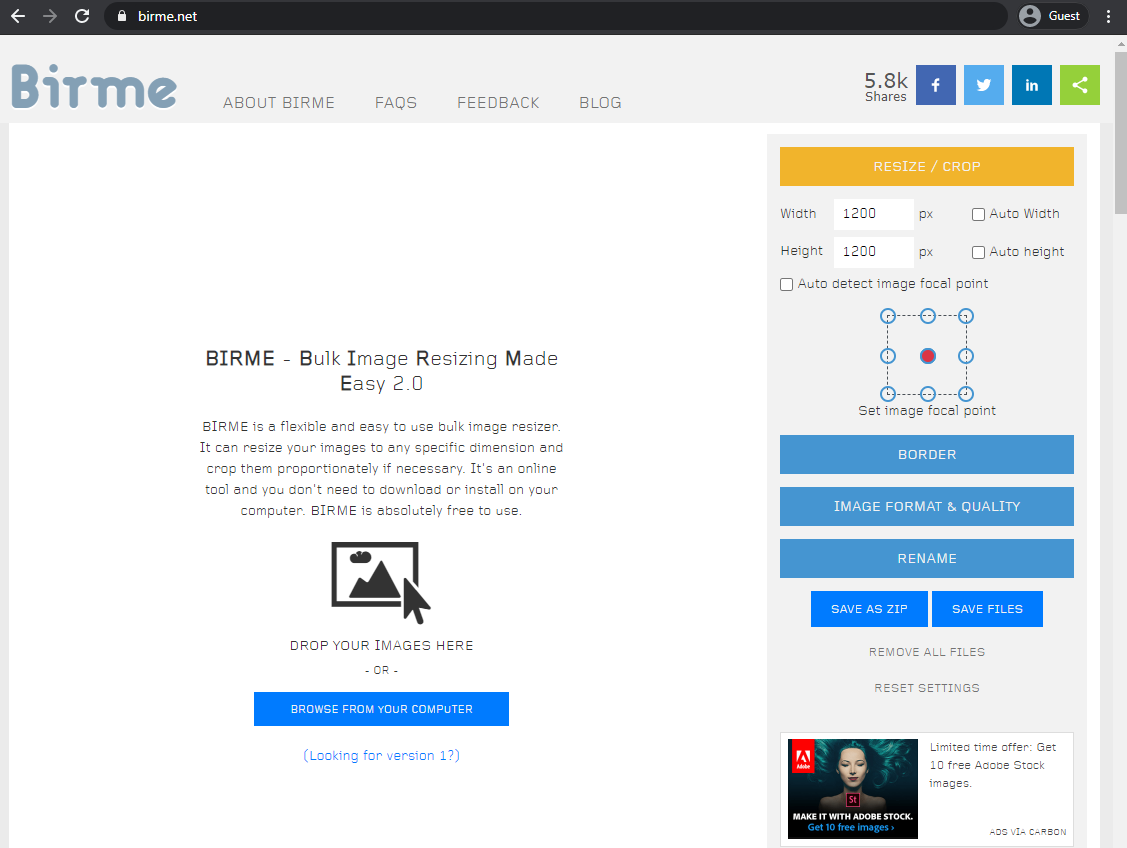Set focal point to top-right corner

pyautogui.click(x=966, y=316)
